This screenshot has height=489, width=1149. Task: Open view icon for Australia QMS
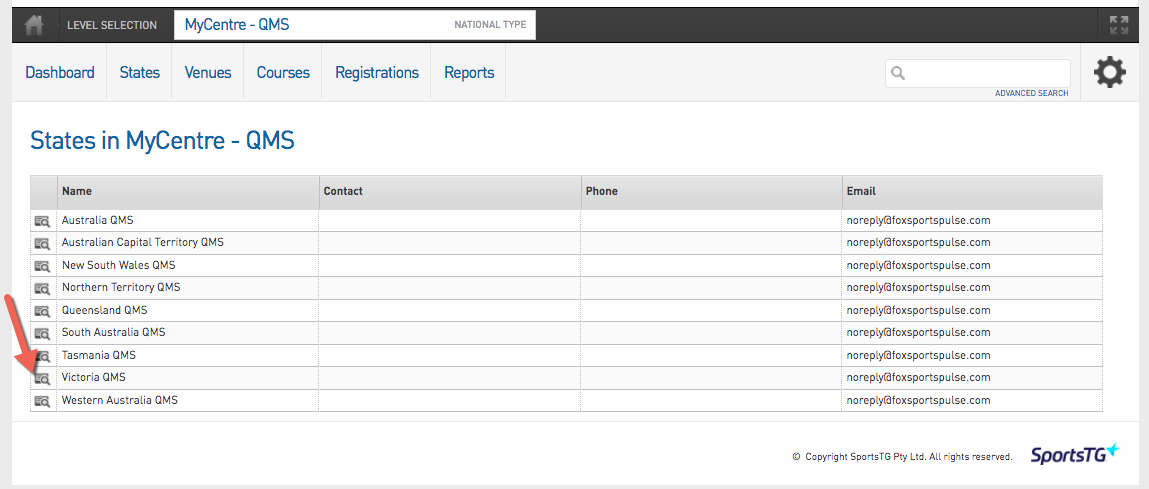coord(43,221)
